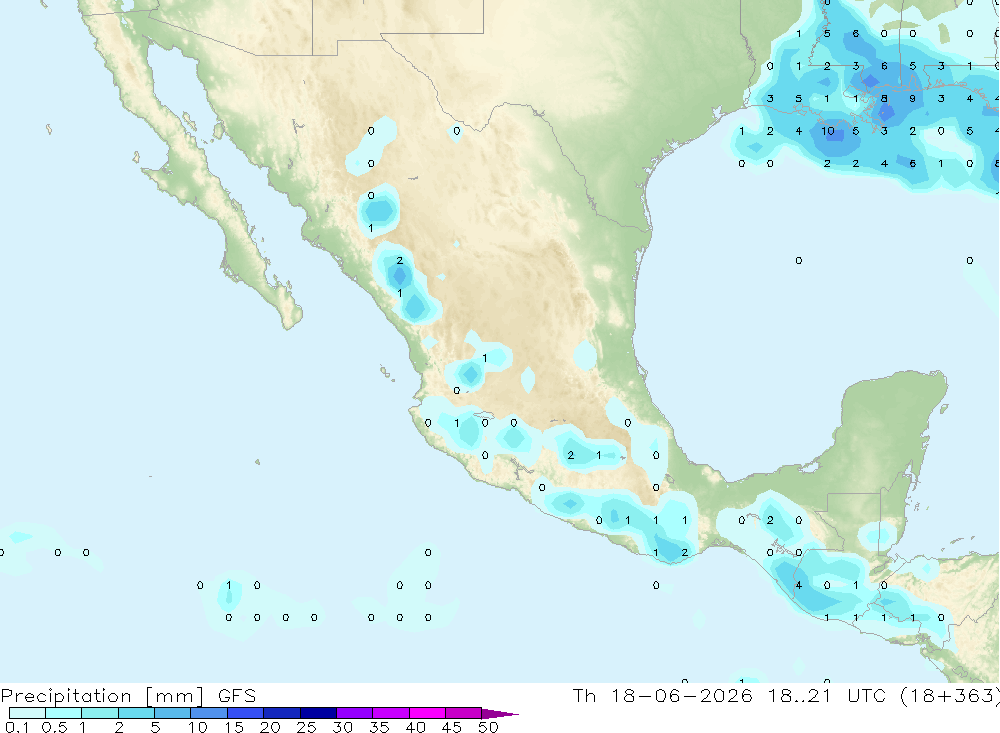Click the 'Precipitation [mm]' title text

pos(102,696)
